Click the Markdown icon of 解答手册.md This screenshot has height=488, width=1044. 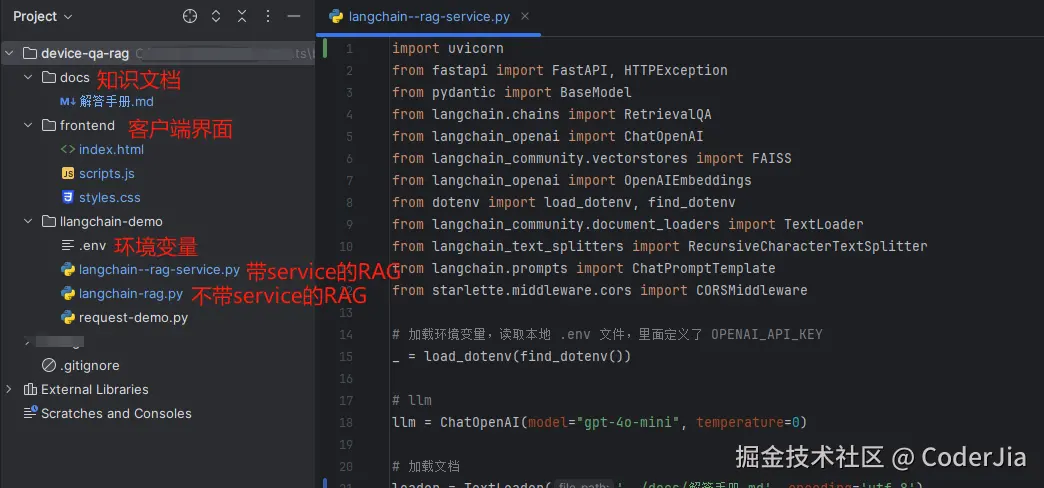click(x=68, y=101)
